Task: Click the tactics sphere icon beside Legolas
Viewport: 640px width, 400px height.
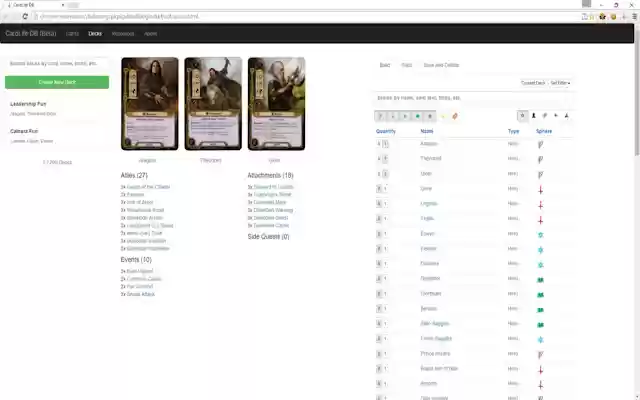Action: coord(540,205)
